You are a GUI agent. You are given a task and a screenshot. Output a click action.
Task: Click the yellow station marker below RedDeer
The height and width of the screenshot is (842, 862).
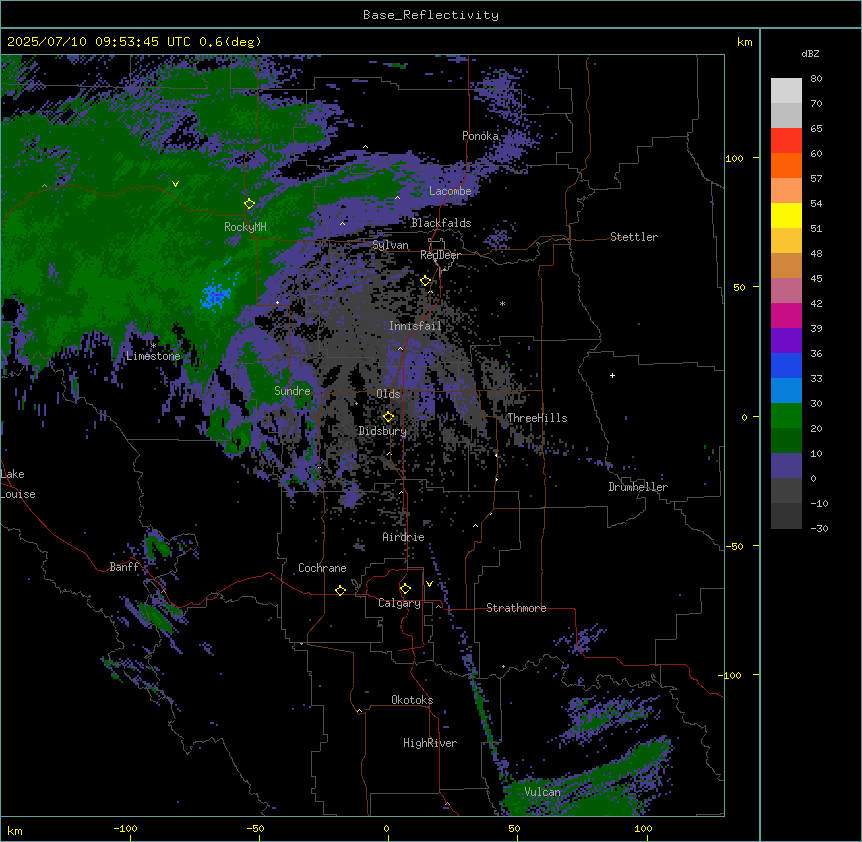tap(426, 281)
